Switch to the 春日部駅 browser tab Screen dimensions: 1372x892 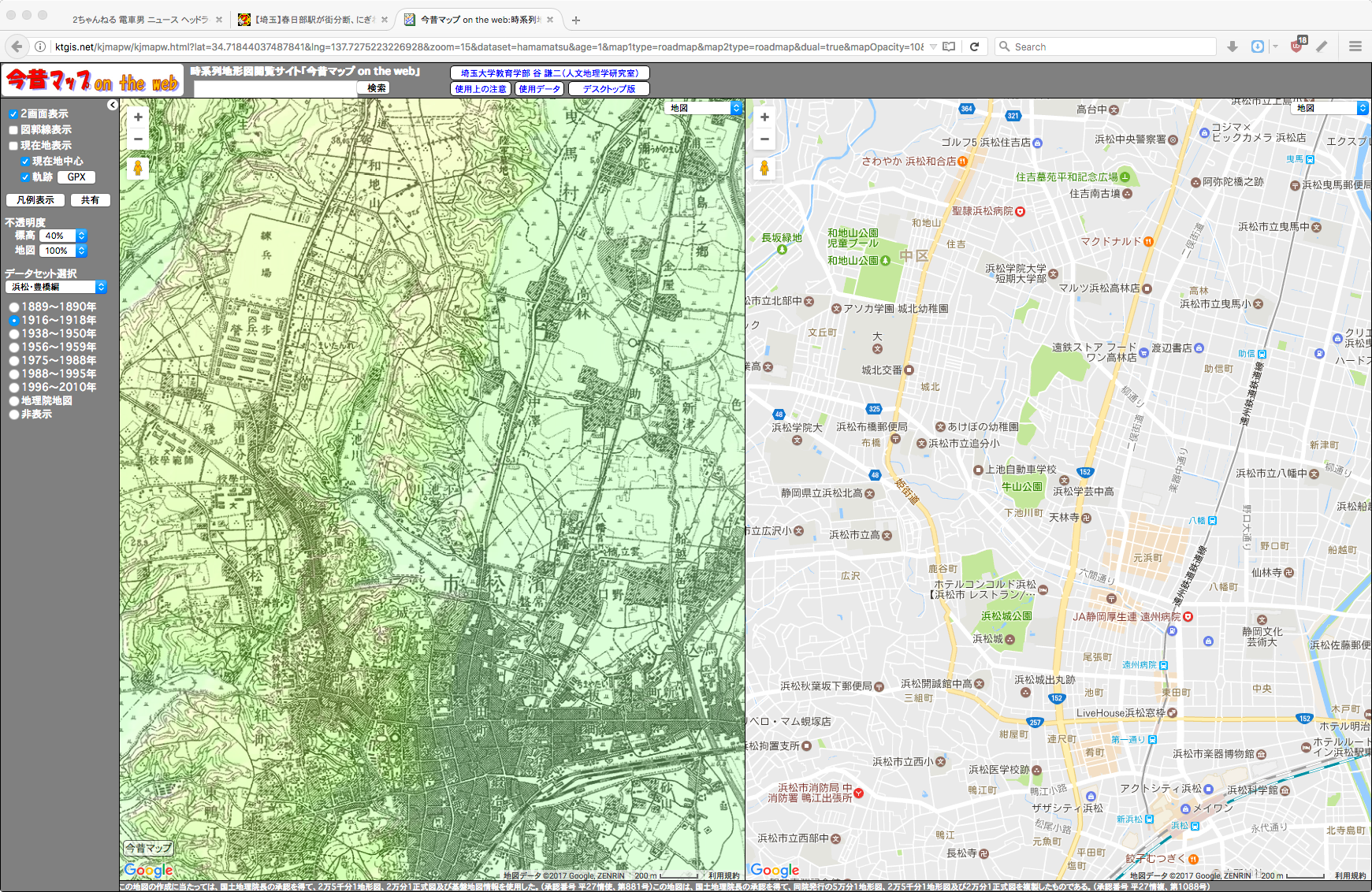pos(313,20)
